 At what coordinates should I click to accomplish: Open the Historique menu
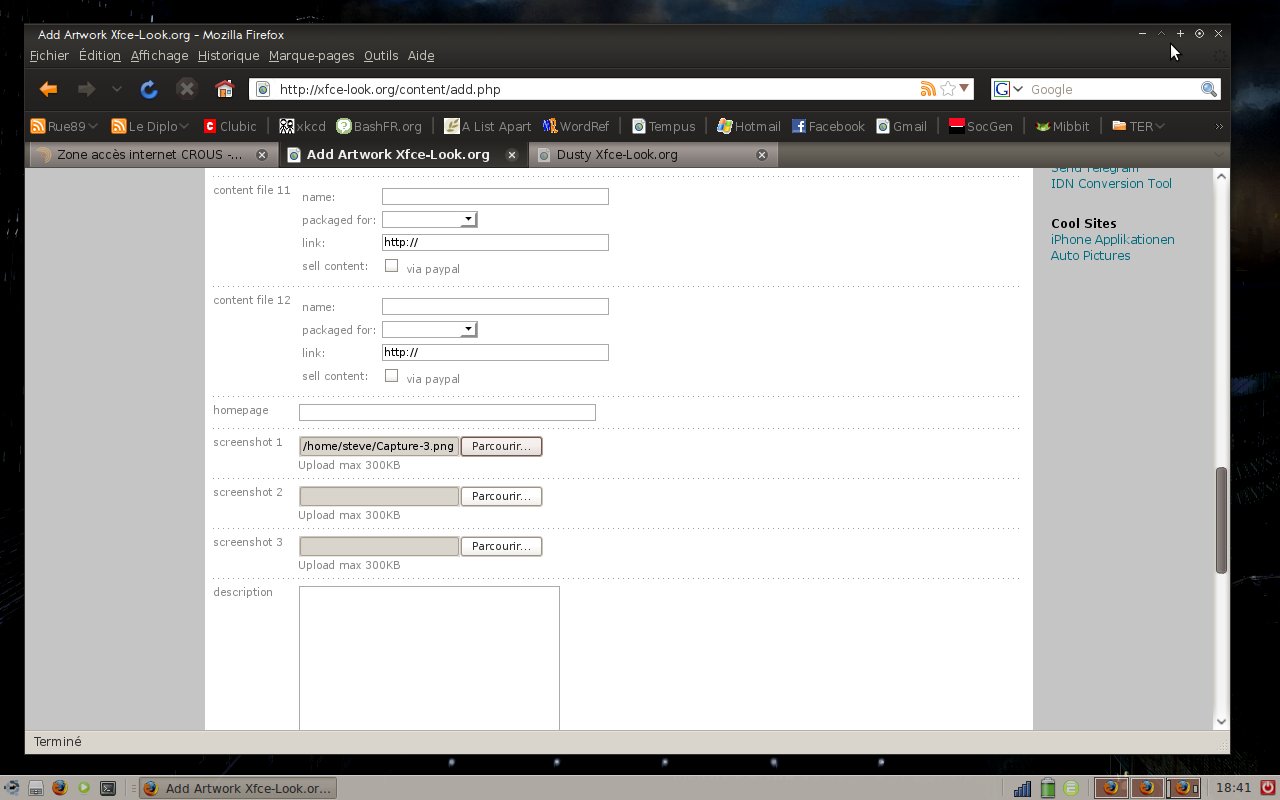[x=228, y=56]
